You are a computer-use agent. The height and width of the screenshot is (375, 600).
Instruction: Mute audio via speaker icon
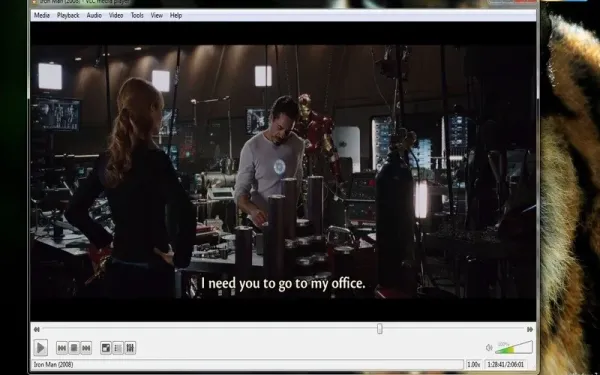pos(489,347)
